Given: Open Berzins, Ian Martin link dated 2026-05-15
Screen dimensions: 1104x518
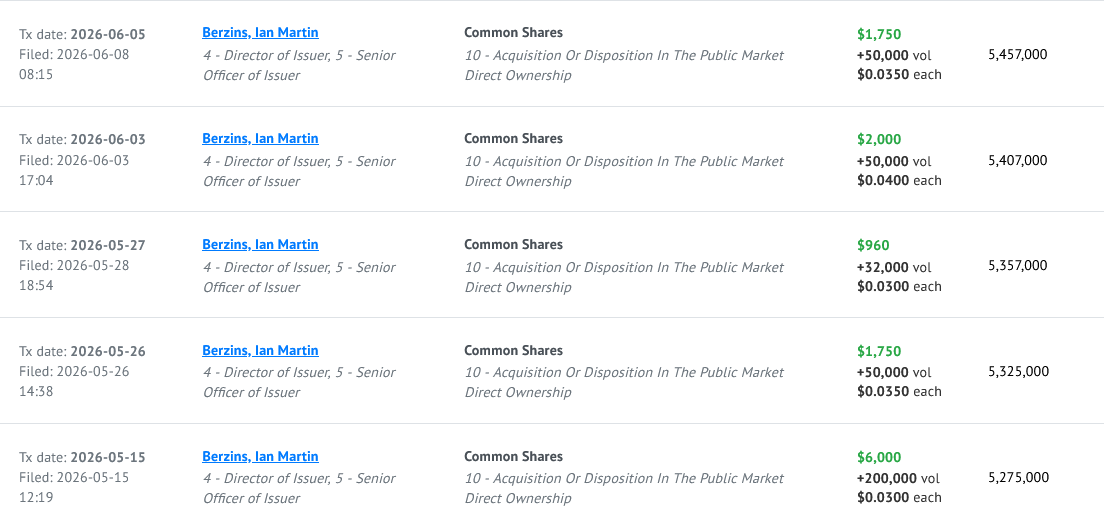Looking at the screenshot, I should click(260, 456).
